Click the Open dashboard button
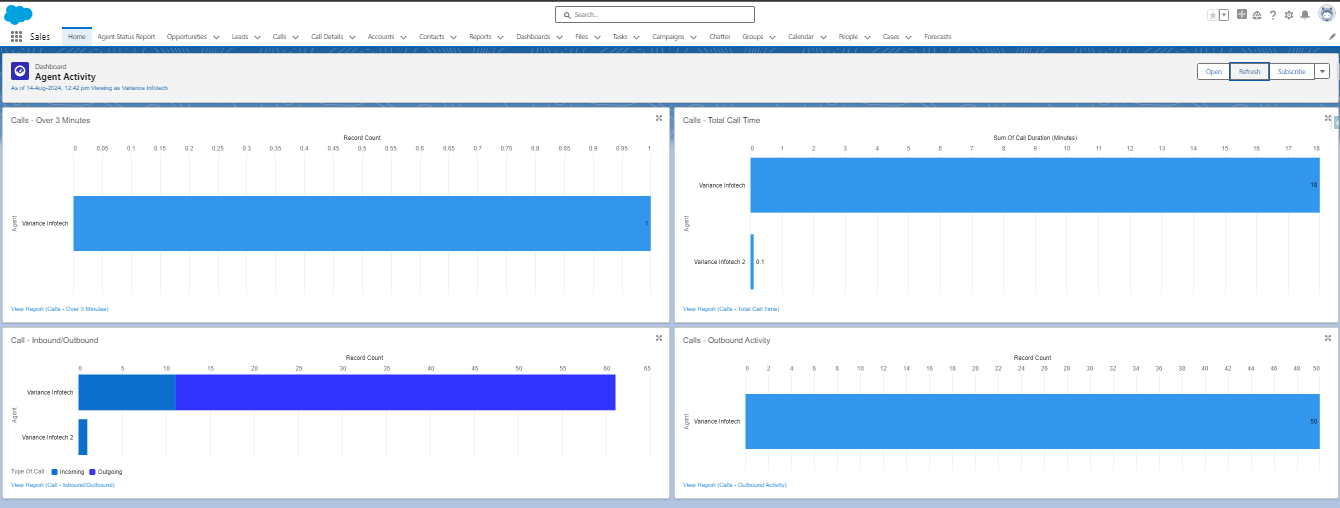1340x508 pixels. click(1213, 71)
